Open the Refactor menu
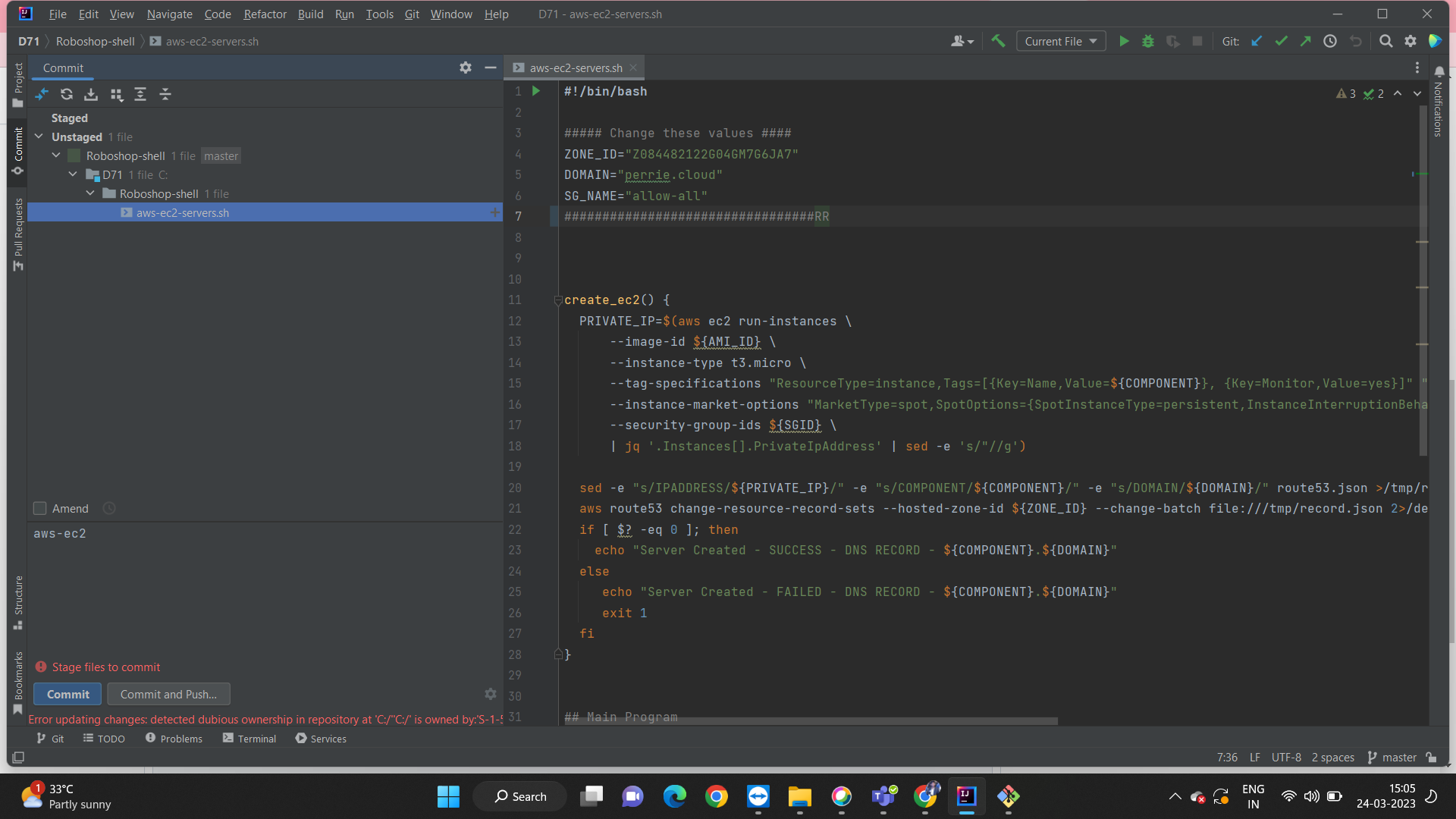The image size is (1456, 819). point(265,14)
